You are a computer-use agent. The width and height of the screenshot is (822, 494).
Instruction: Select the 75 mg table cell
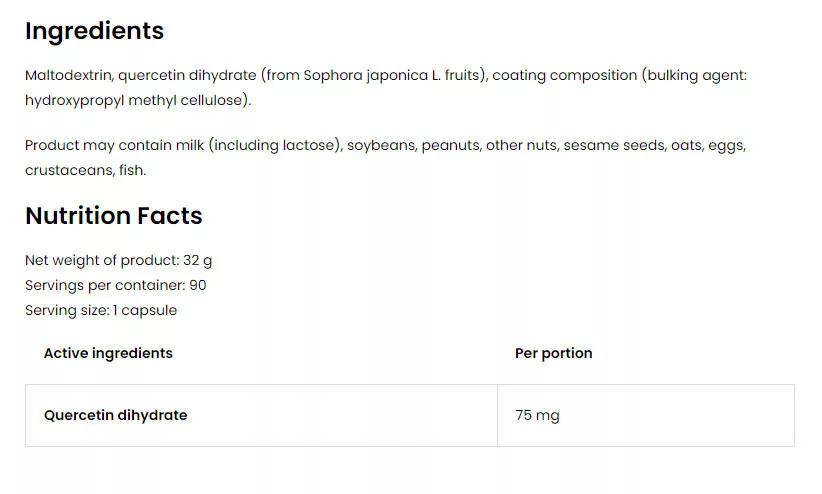coord(646,415)
